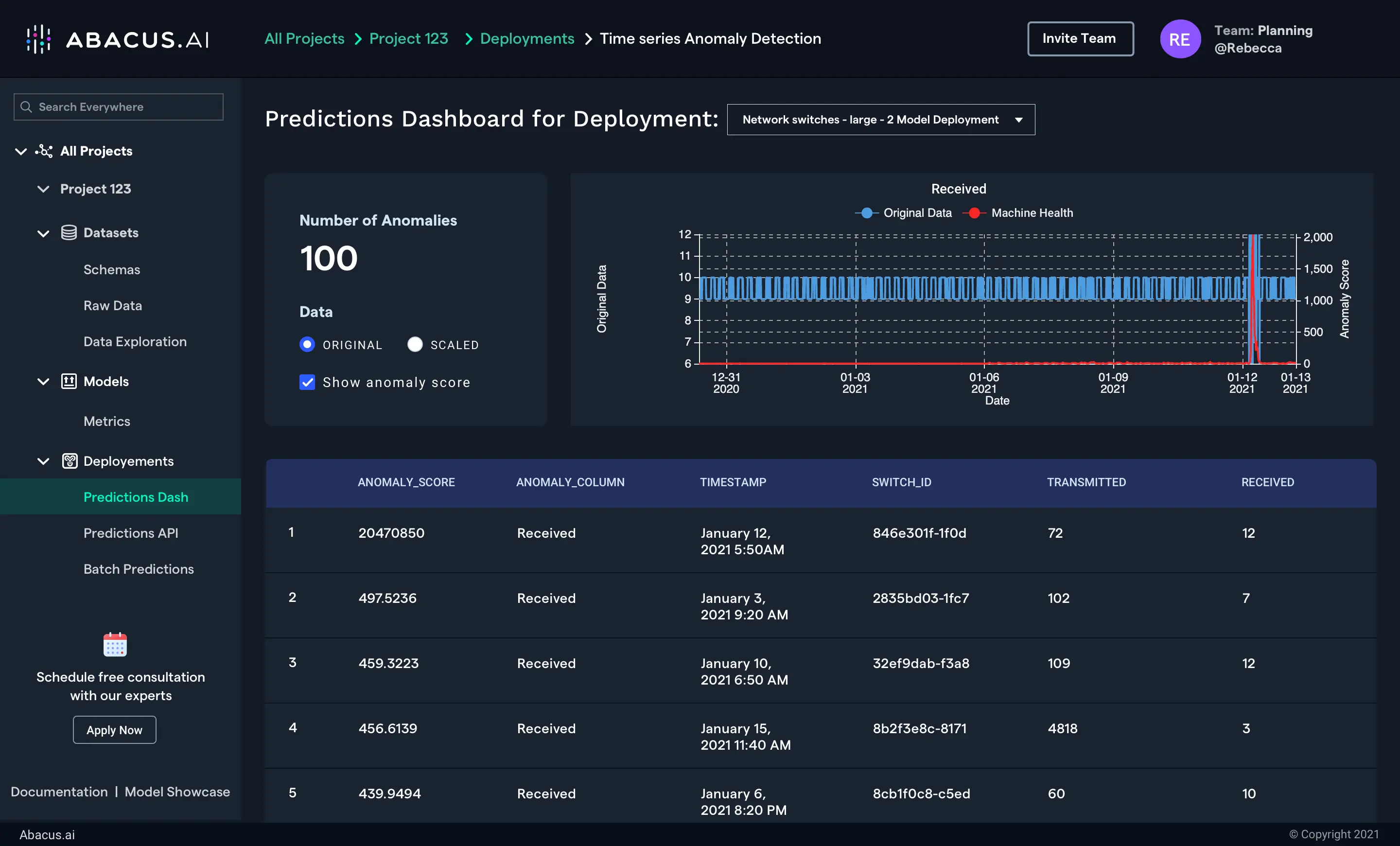Collapse the Models section chevron
Screen dimensions: 1400x846
pos(43,381)
